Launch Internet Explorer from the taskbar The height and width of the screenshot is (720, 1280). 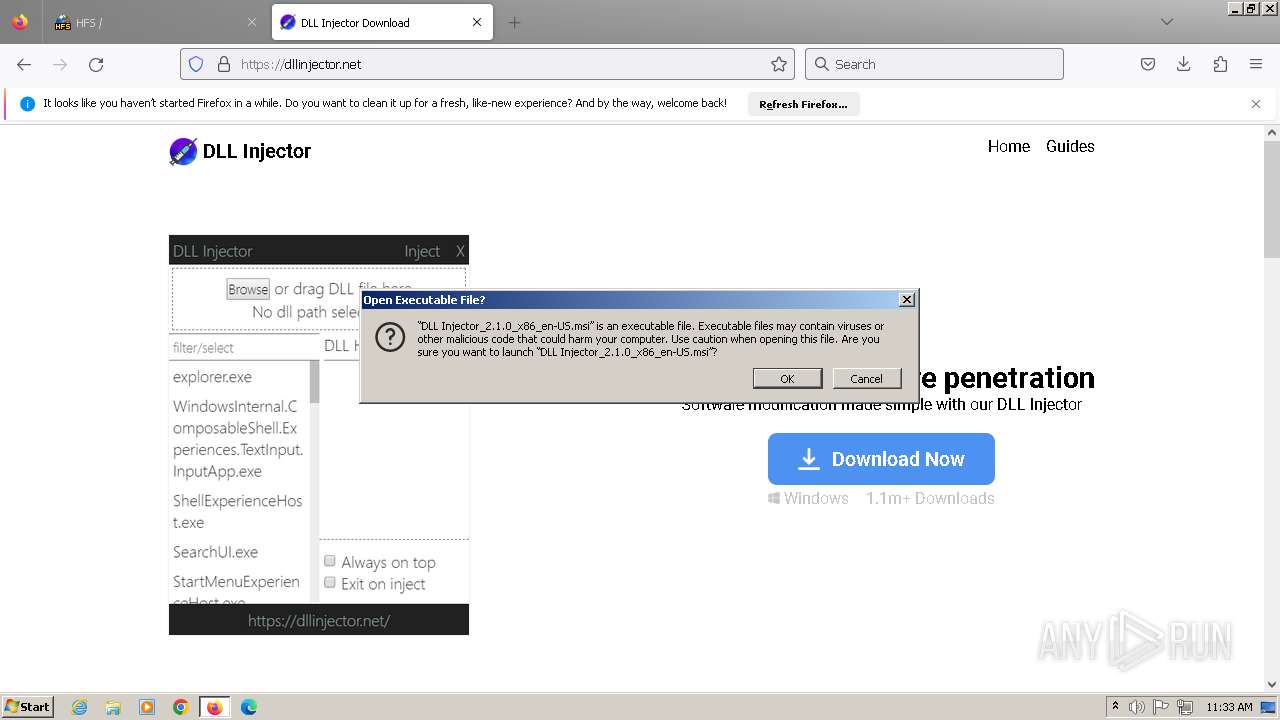point(79,707)
